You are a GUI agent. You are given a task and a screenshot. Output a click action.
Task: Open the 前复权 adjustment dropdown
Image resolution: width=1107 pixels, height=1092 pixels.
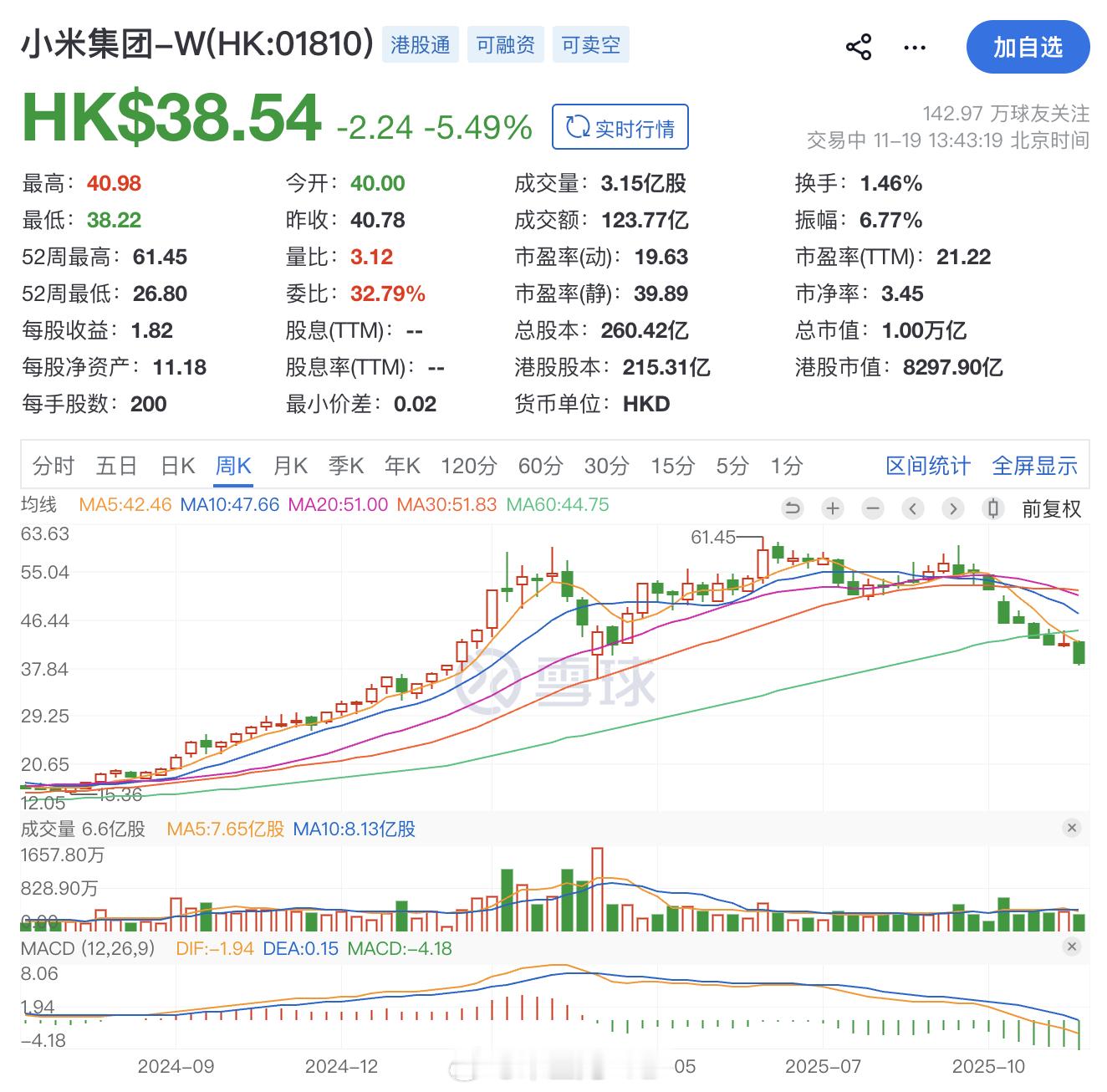(1052, 508)
